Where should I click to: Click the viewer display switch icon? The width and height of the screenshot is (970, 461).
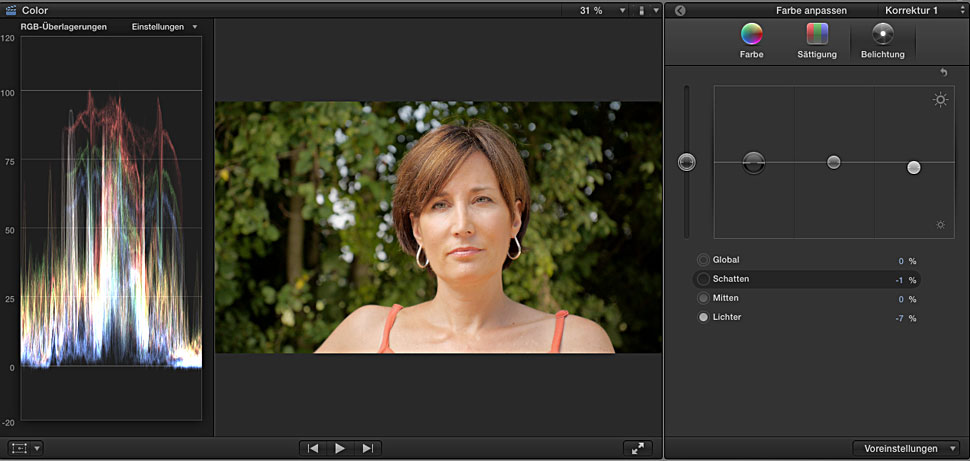(641, 11)
